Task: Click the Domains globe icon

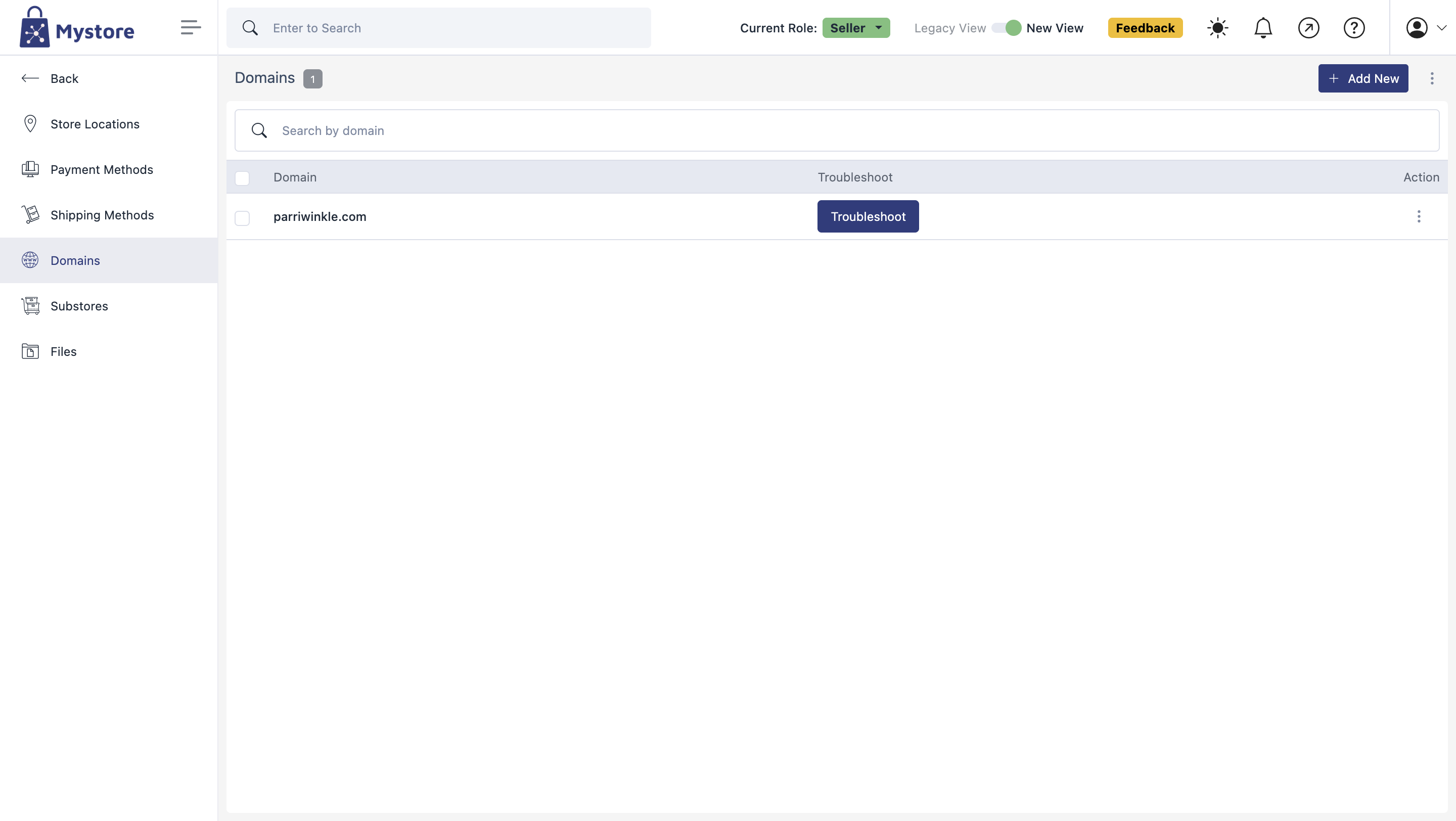Action: click(30, 260)
